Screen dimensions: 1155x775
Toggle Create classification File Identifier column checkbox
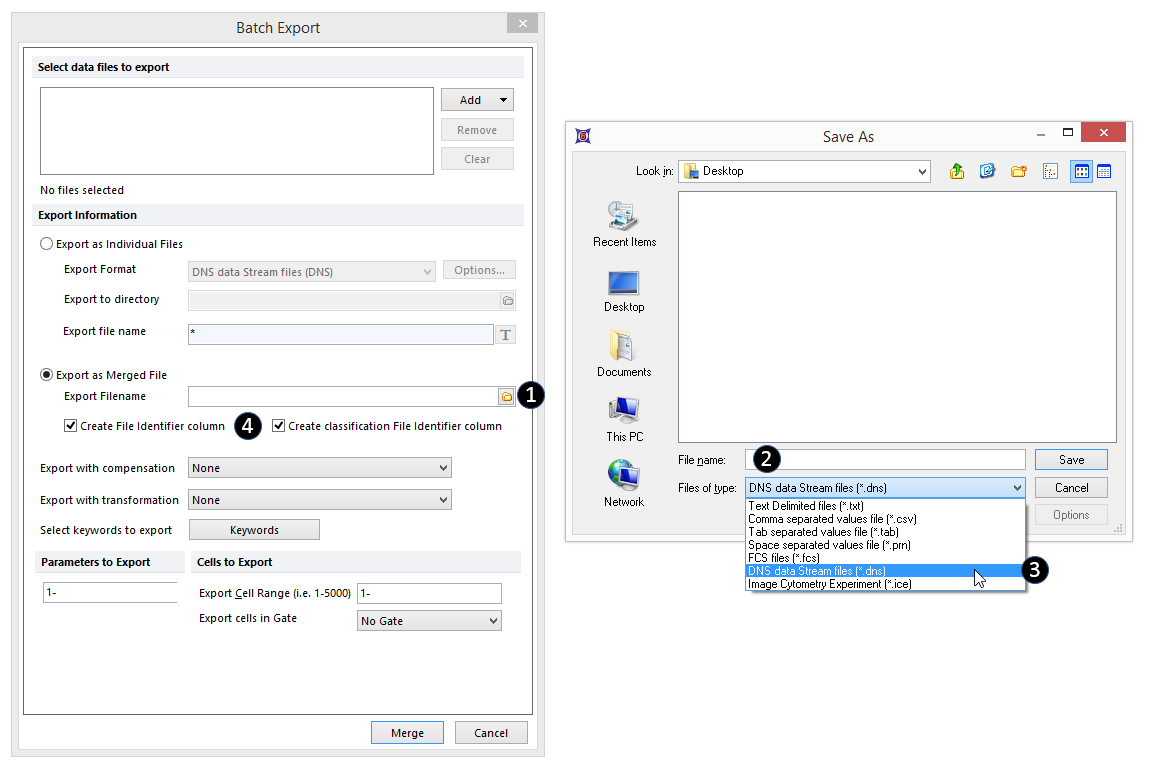tap(279, 426)
